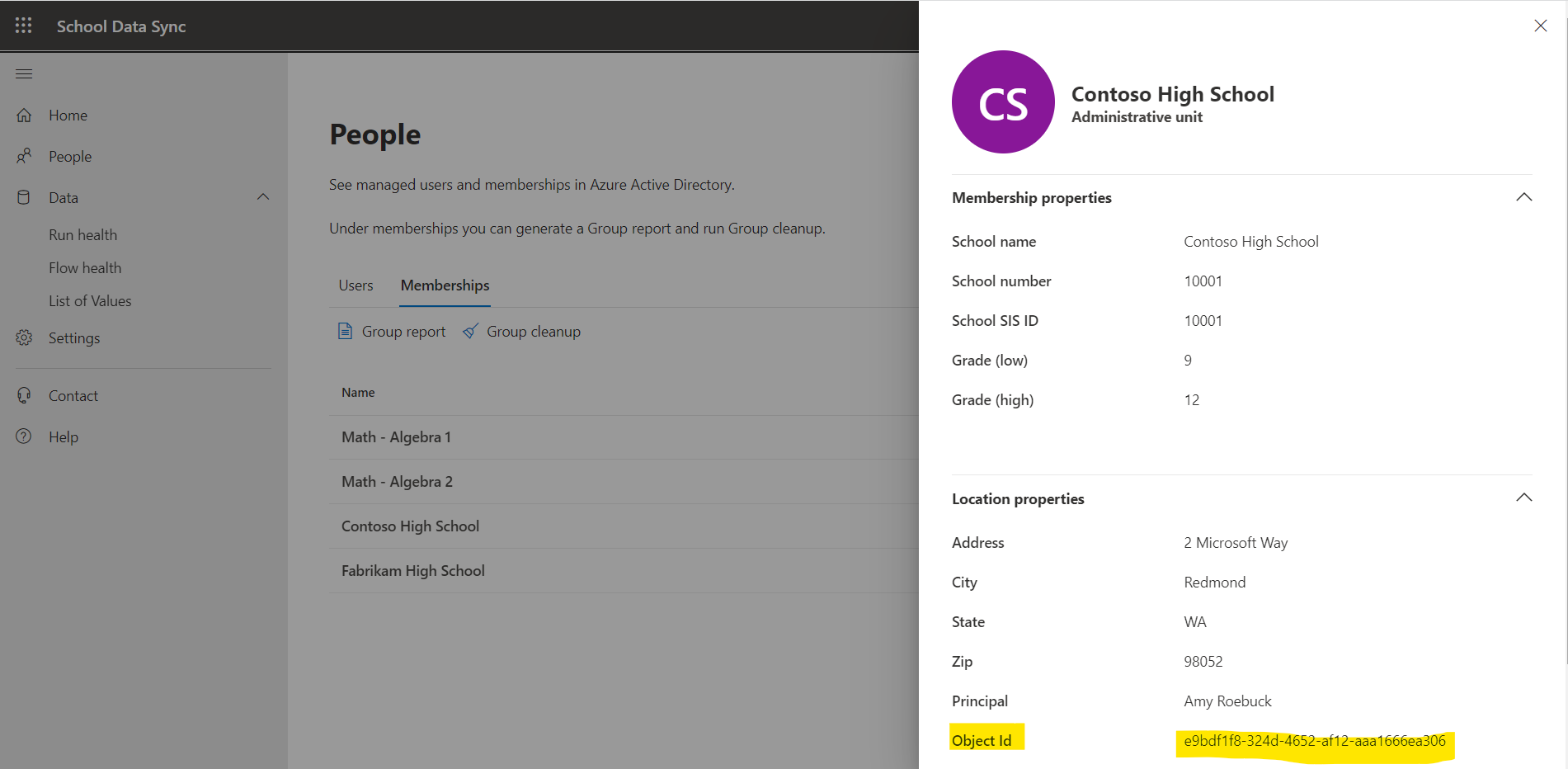Click the highlighted Object Id value
The image size is (1568, 769).
1314,740
